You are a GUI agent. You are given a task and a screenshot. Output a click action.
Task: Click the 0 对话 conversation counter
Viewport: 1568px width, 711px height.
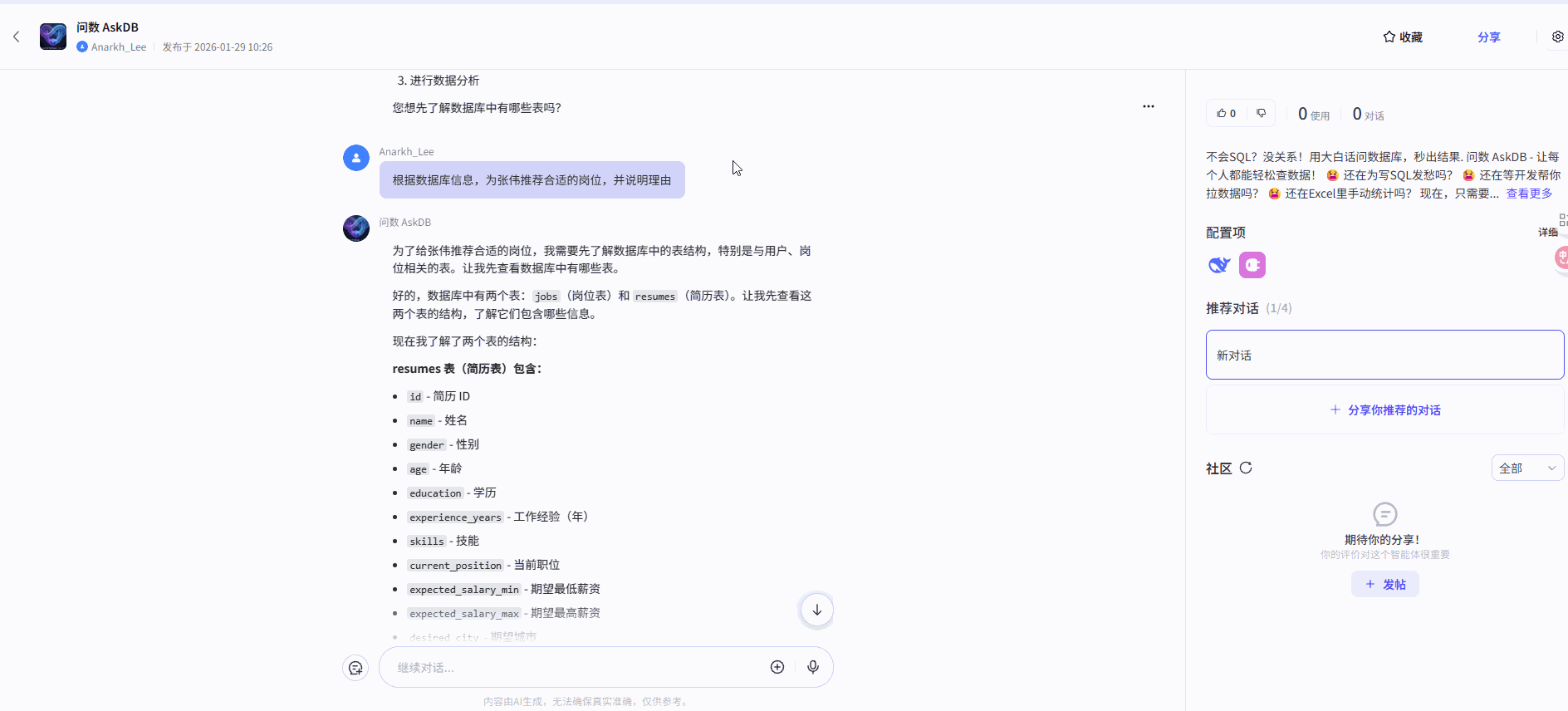(x=1369, y=114)
